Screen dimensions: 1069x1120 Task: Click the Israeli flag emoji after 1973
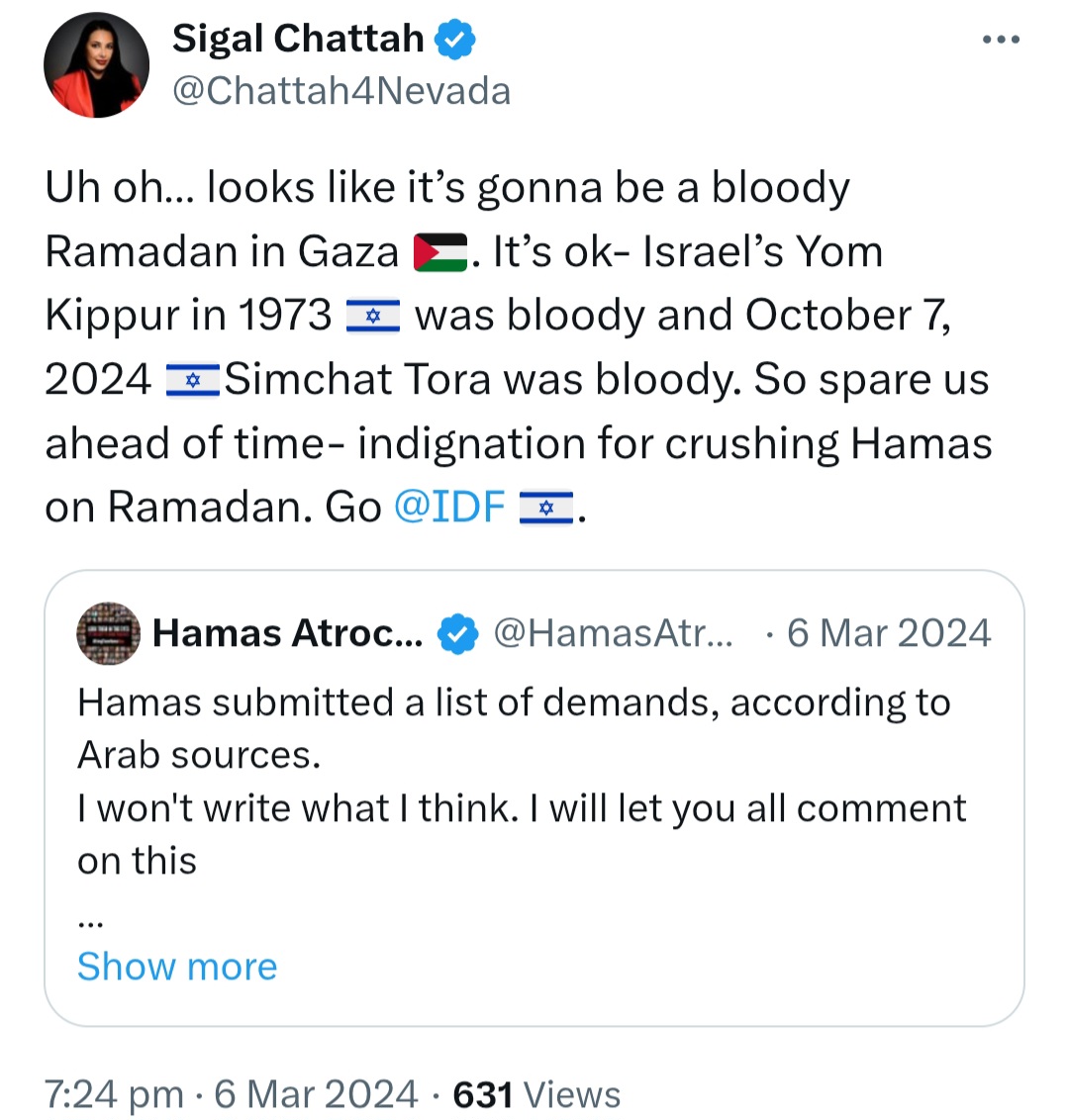coord(372,317)
